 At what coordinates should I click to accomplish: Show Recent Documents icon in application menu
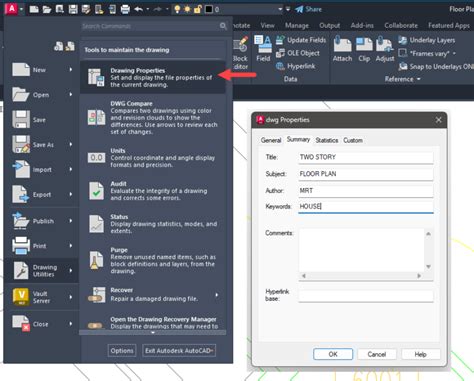pos(58,46)
